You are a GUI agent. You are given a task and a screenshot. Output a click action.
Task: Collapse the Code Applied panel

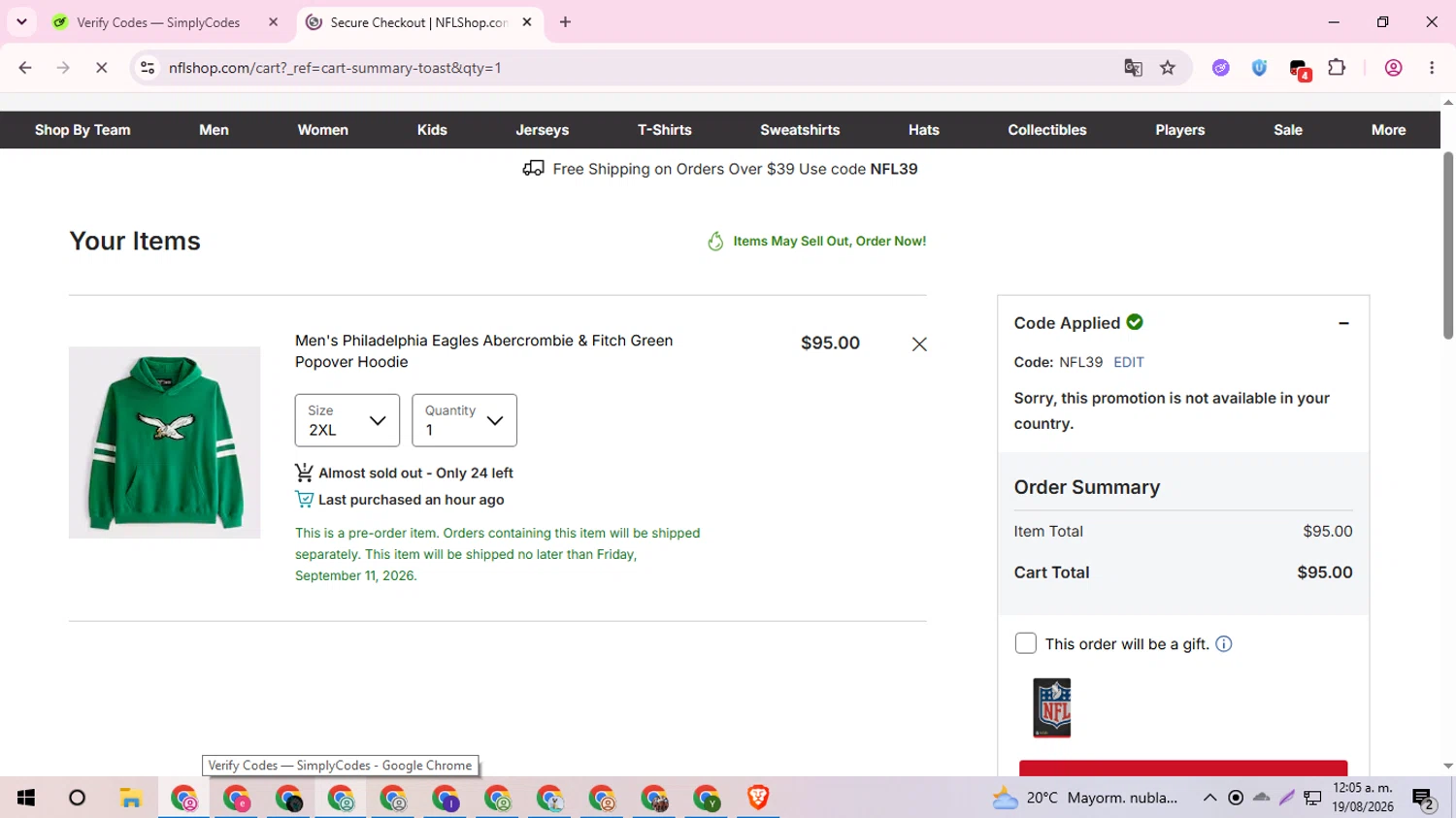[x=1343, y=323]
